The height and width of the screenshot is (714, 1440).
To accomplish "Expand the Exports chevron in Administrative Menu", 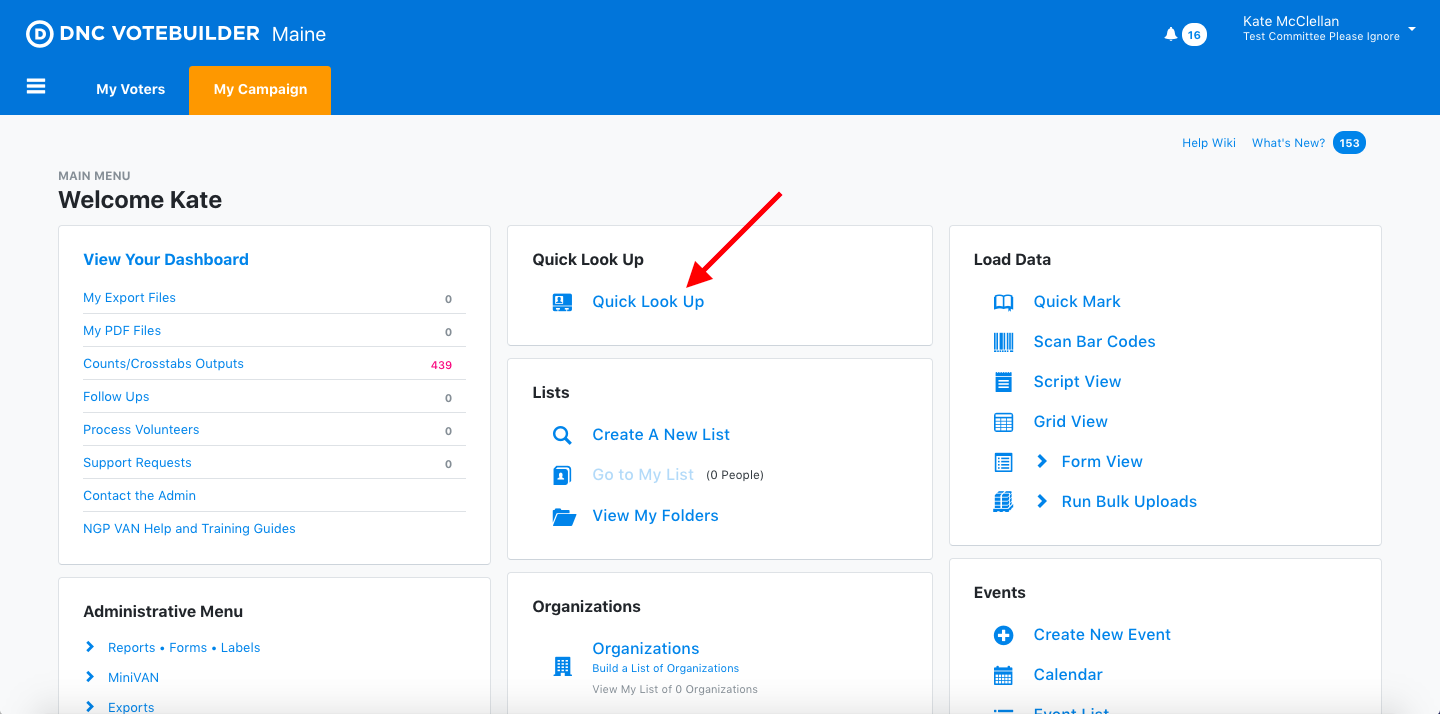I will tap(90, 707).
